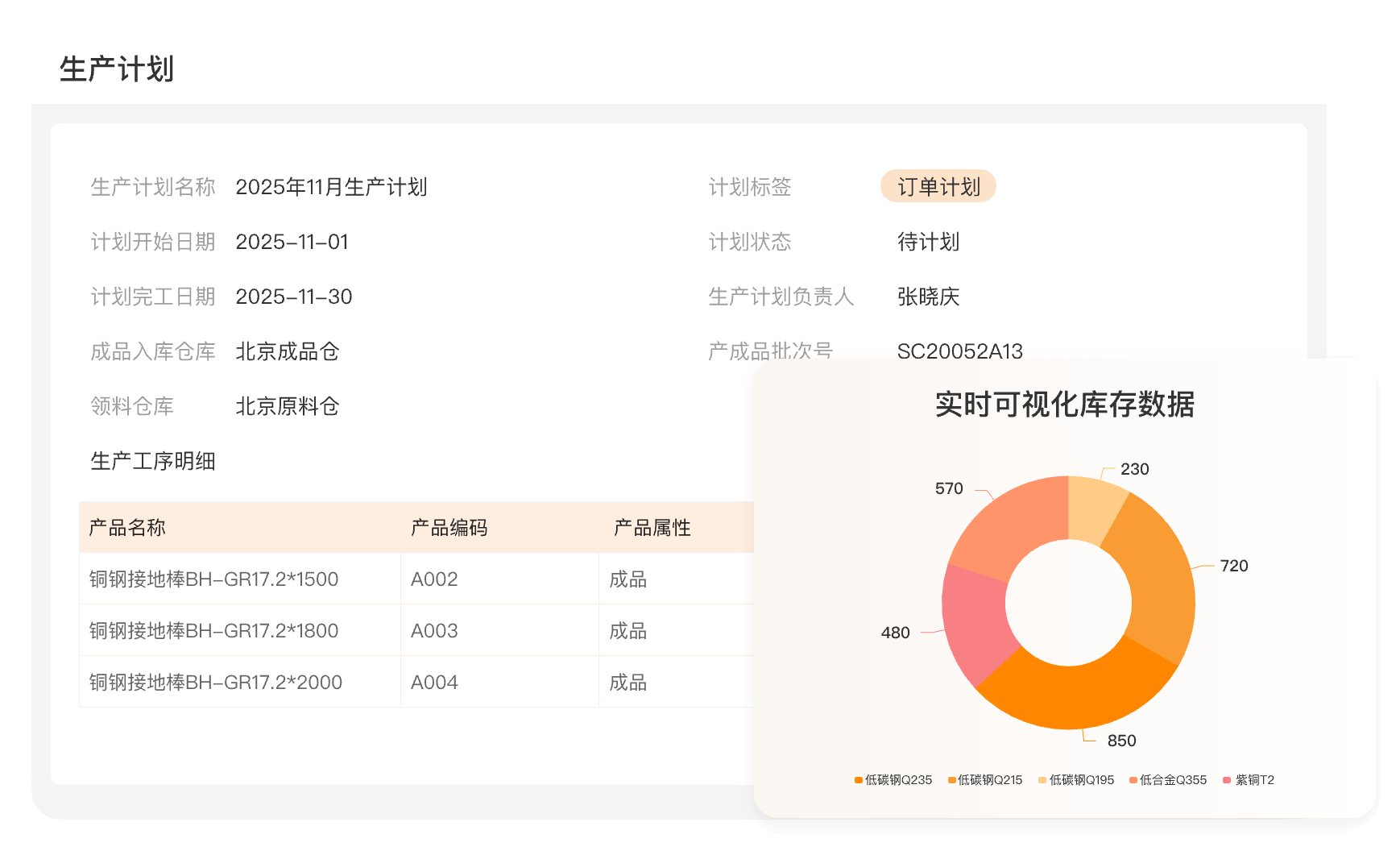Toggle the 低合金Q355 legend entry
This screenshot has height=851, width=1400.
coord(1168,780)
